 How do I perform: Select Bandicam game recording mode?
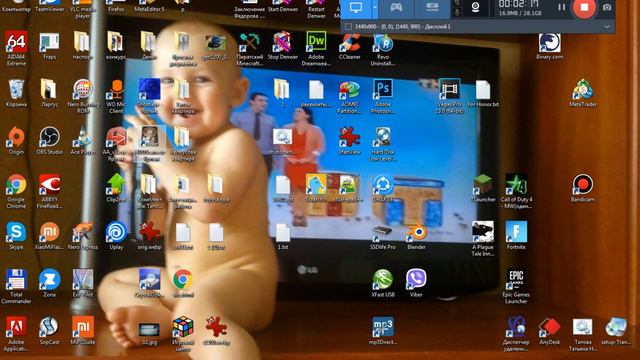pos(396,8)
